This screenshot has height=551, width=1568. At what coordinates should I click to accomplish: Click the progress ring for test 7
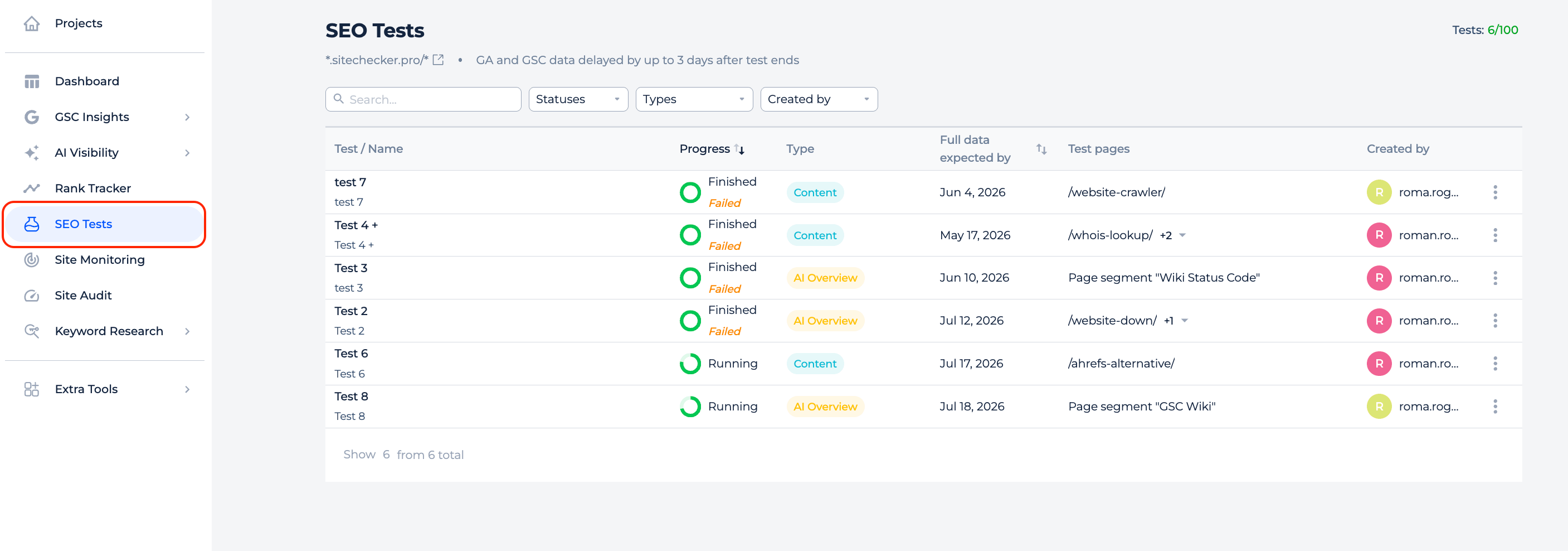690,192
